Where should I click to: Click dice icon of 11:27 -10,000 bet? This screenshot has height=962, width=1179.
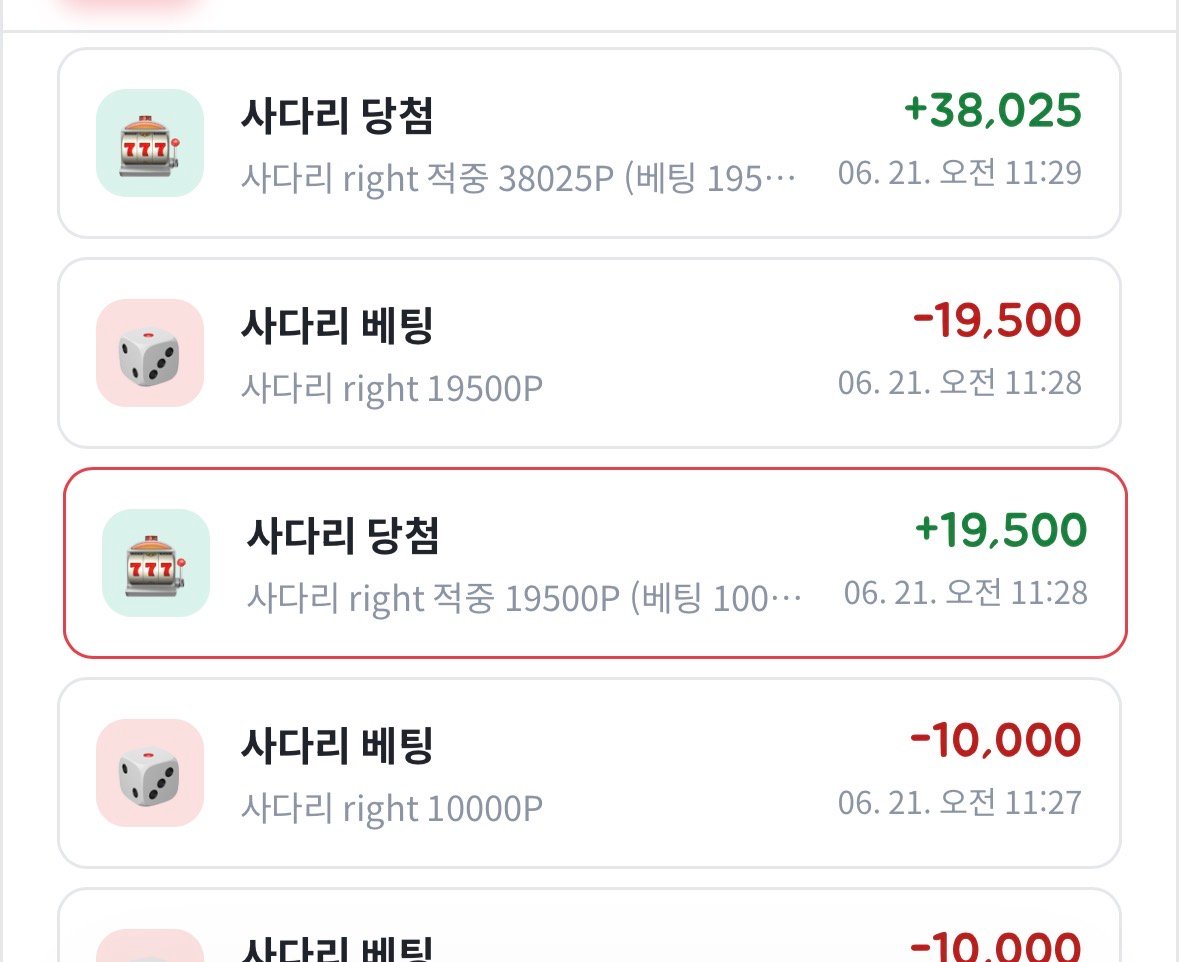coord(150,773)
